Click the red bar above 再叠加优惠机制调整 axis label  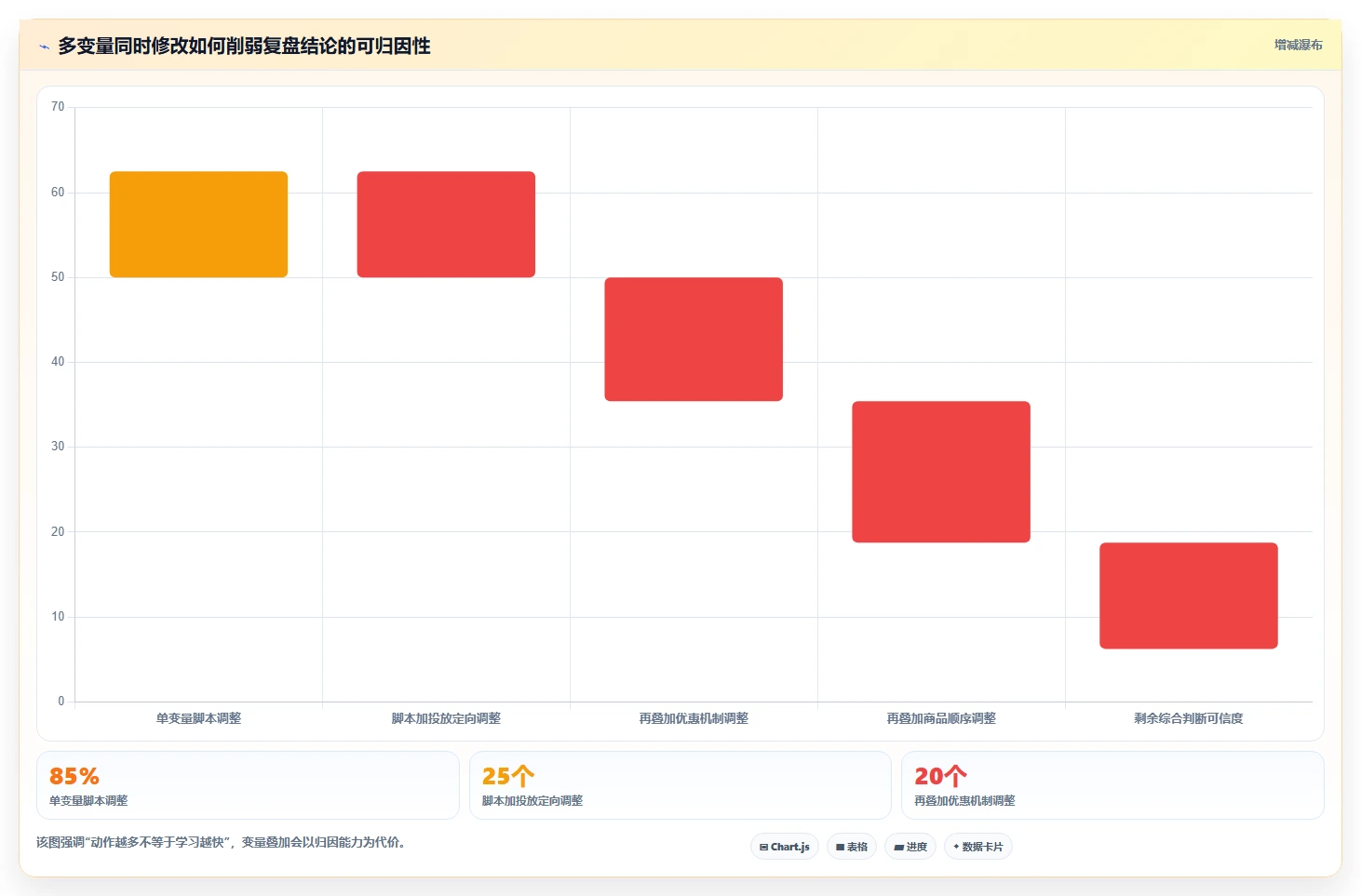(694, 340)
